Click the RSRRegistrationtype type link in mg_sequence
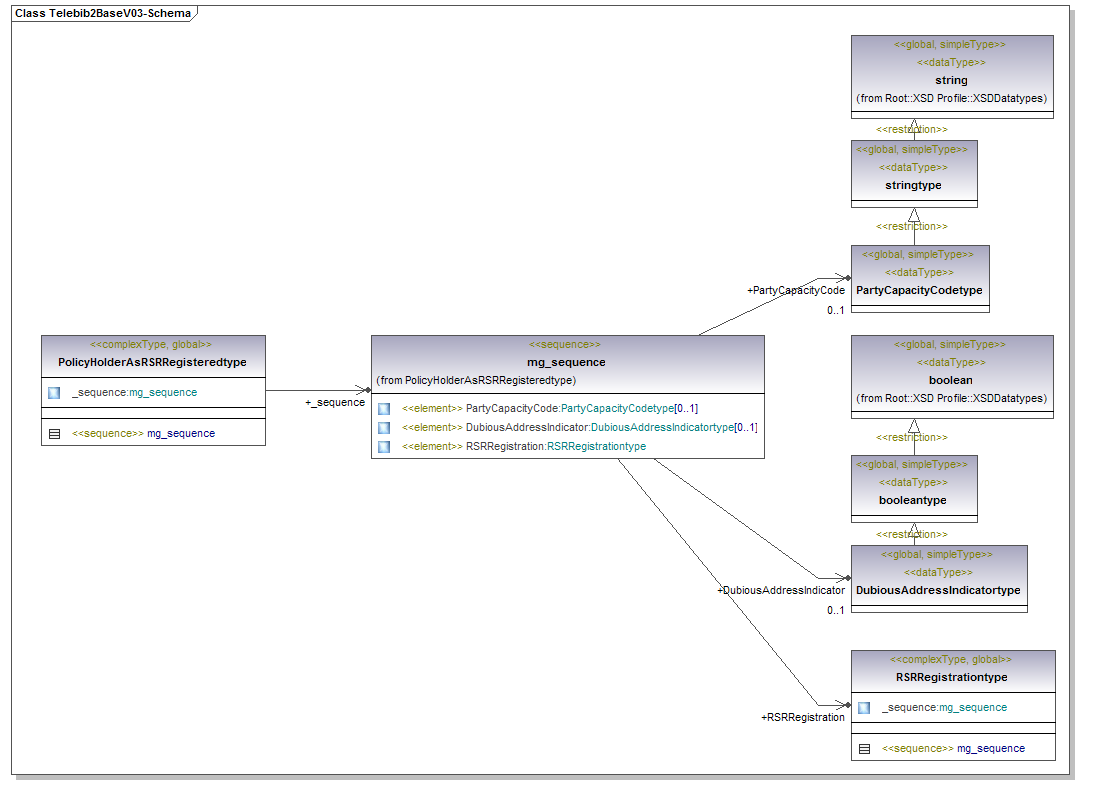 pos(596,447)
